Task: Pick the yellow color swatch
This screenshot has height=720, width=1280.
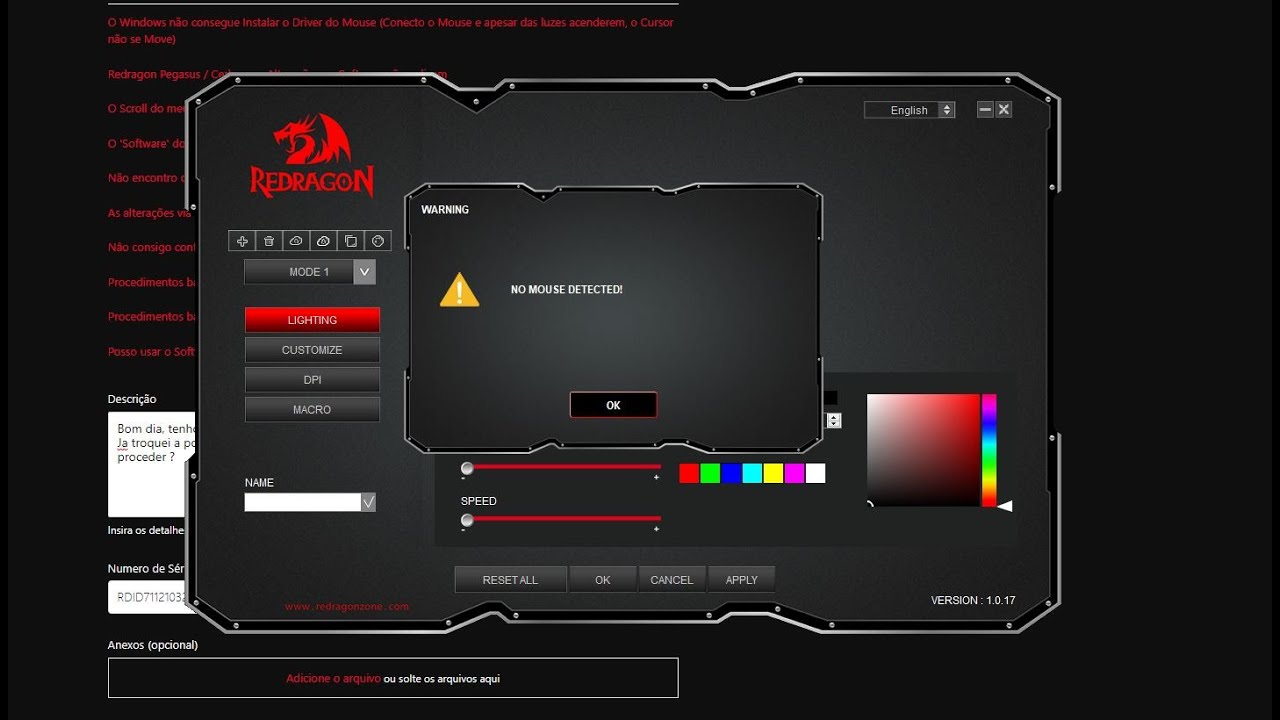Action: (773, 474)
